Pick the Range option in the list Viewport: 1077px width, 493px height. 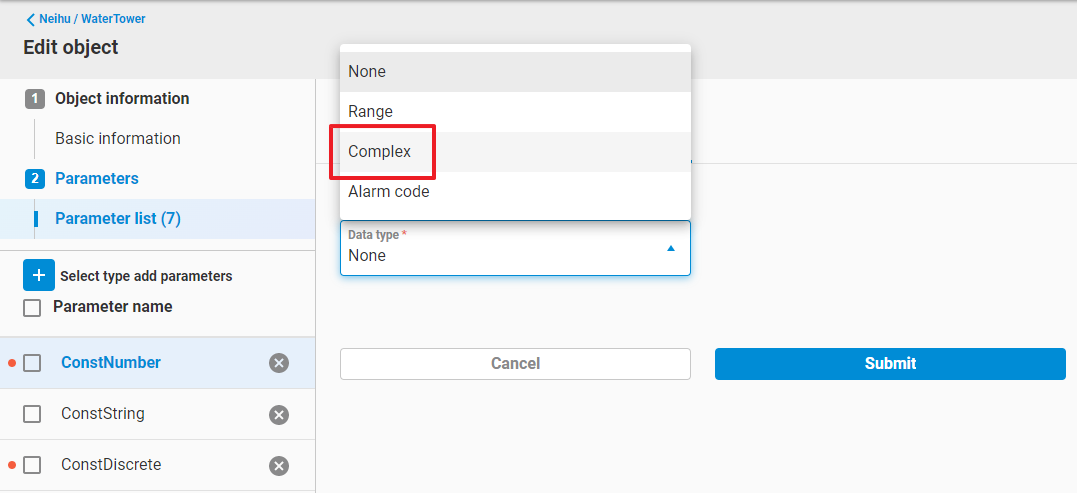pyautogui.click(x=371, y=112)
